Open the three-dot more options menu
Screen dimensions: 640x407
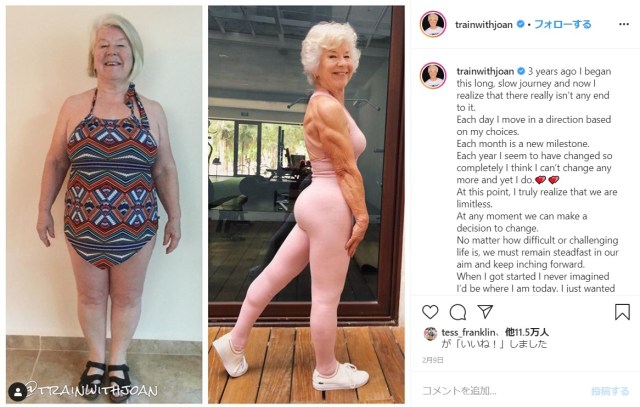click(624, 24)
